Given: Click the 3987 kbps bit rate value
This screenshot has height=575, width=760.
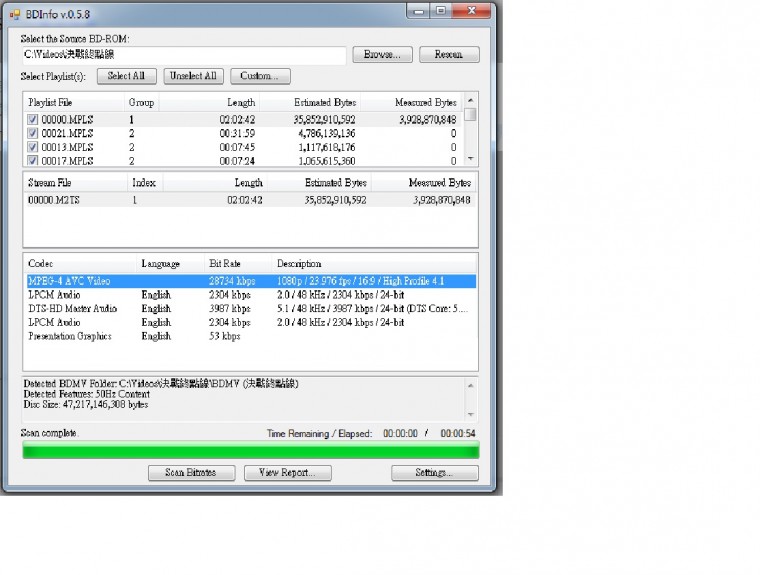Looking at the screenshot, I should pyautogui.click(x=230, y=308).
